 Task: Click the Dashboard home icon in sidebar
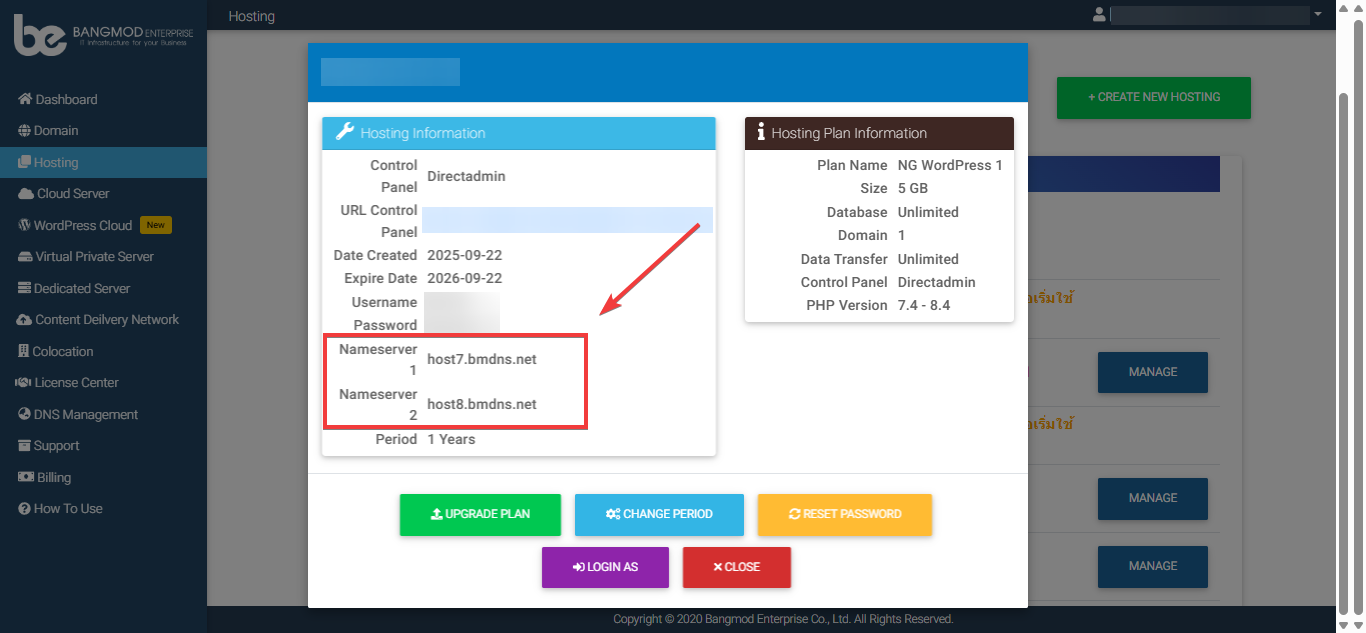pyautogui.click(x=25, y=99)
